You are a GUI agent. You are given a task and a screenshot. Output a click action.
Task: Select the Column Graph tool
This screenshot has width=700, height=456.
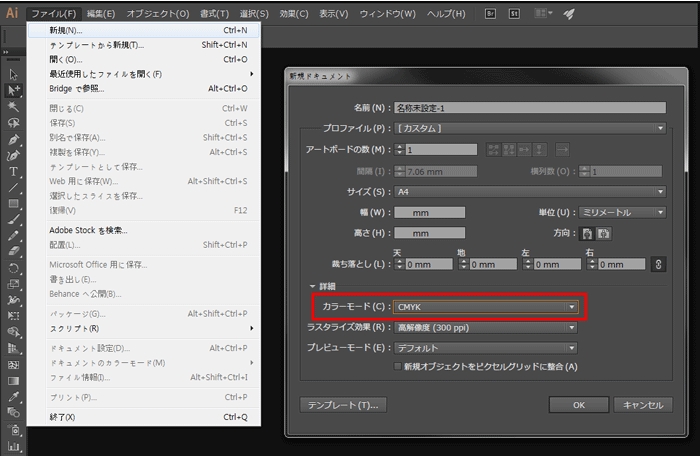13,446
